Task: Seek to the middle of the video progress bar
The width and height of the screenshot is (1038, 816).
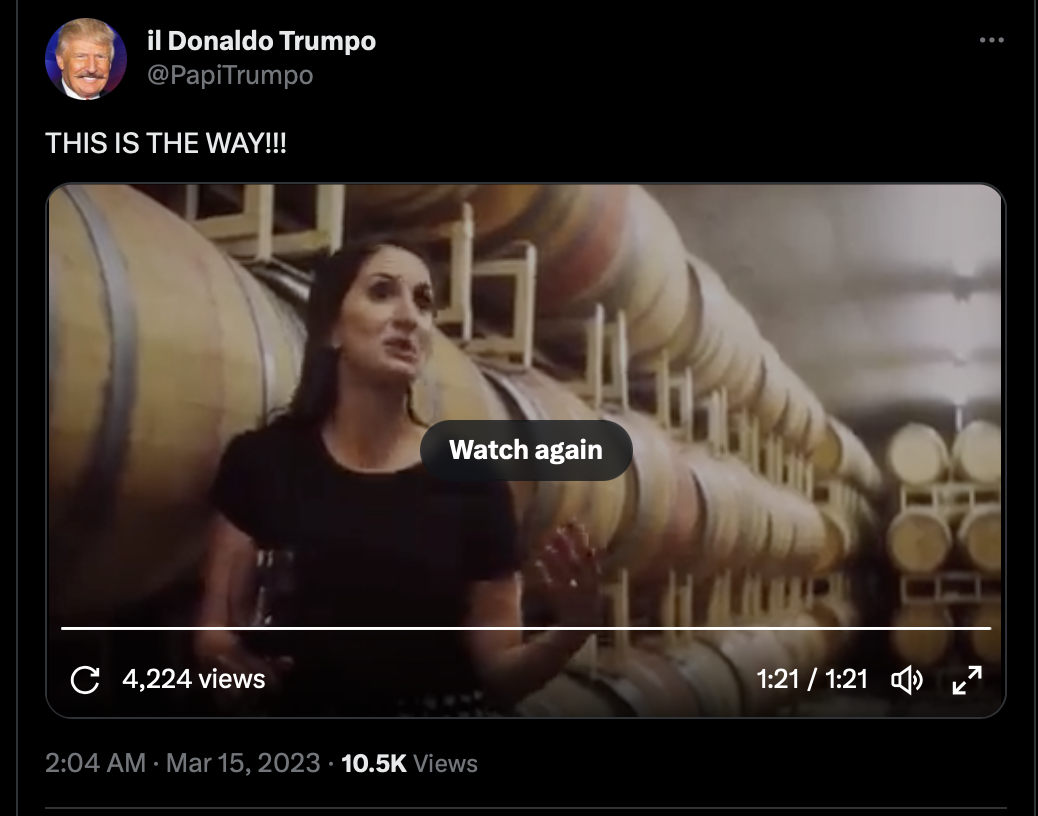Action: 526,627
